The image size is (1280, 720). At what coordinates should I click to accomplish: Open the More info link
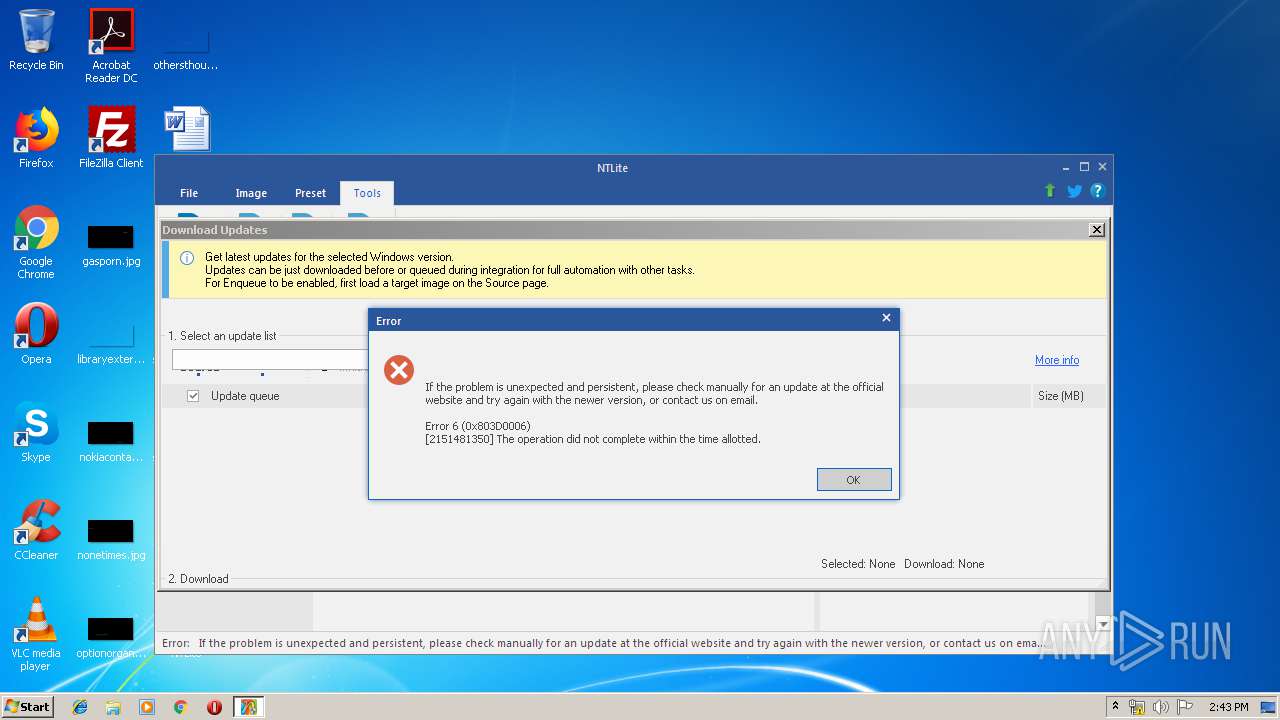pos(1056,360)
